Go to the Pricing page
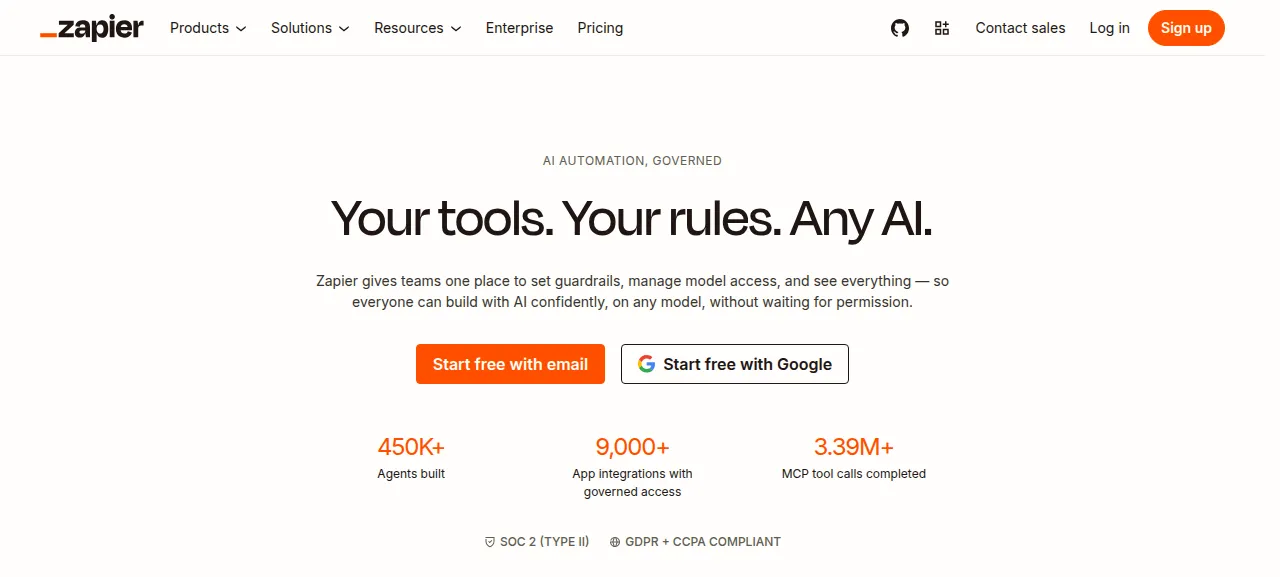Image resolution: width=1280 pixels, height=577 pixels. point(600,28)
